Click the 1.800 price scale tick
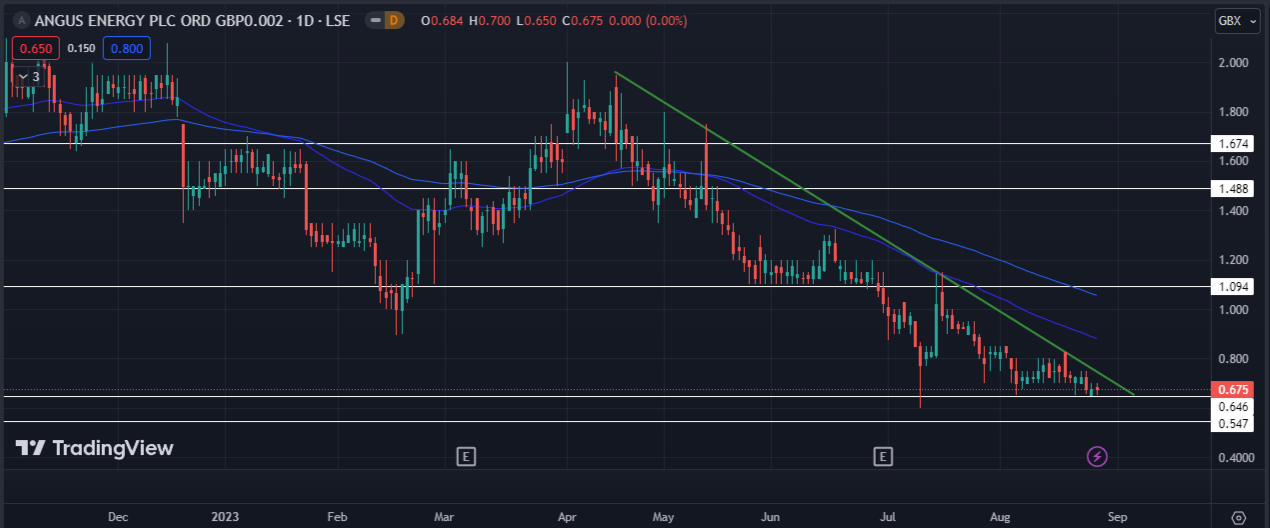Image resolution: width=1270 pixels, height=528 pixels. click(x=1234, y=112)
